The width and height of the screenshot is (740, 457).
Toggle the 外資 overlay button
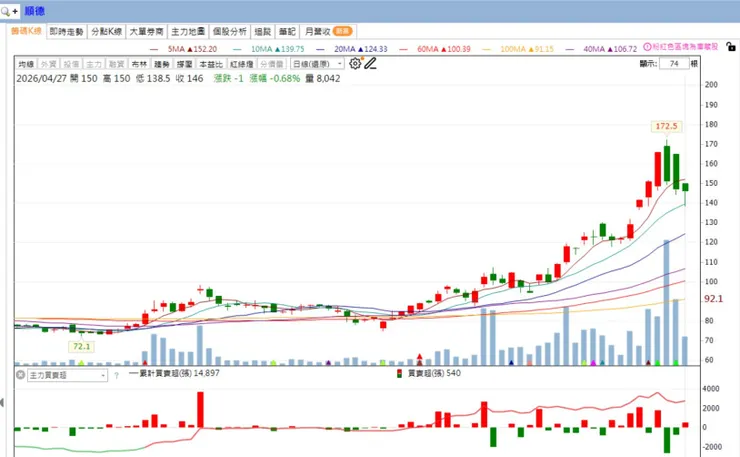tap(49, 64)
